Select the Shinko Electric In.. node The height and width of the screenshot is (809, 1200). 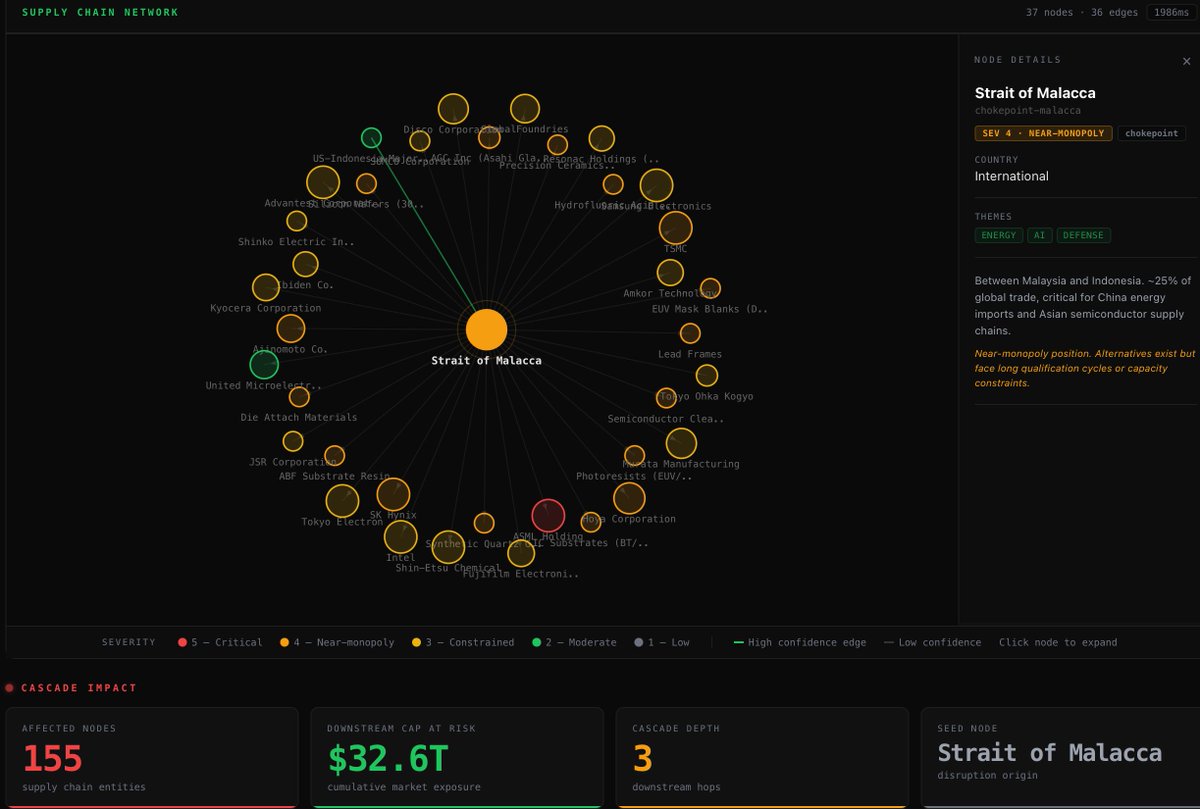(297, 221)
